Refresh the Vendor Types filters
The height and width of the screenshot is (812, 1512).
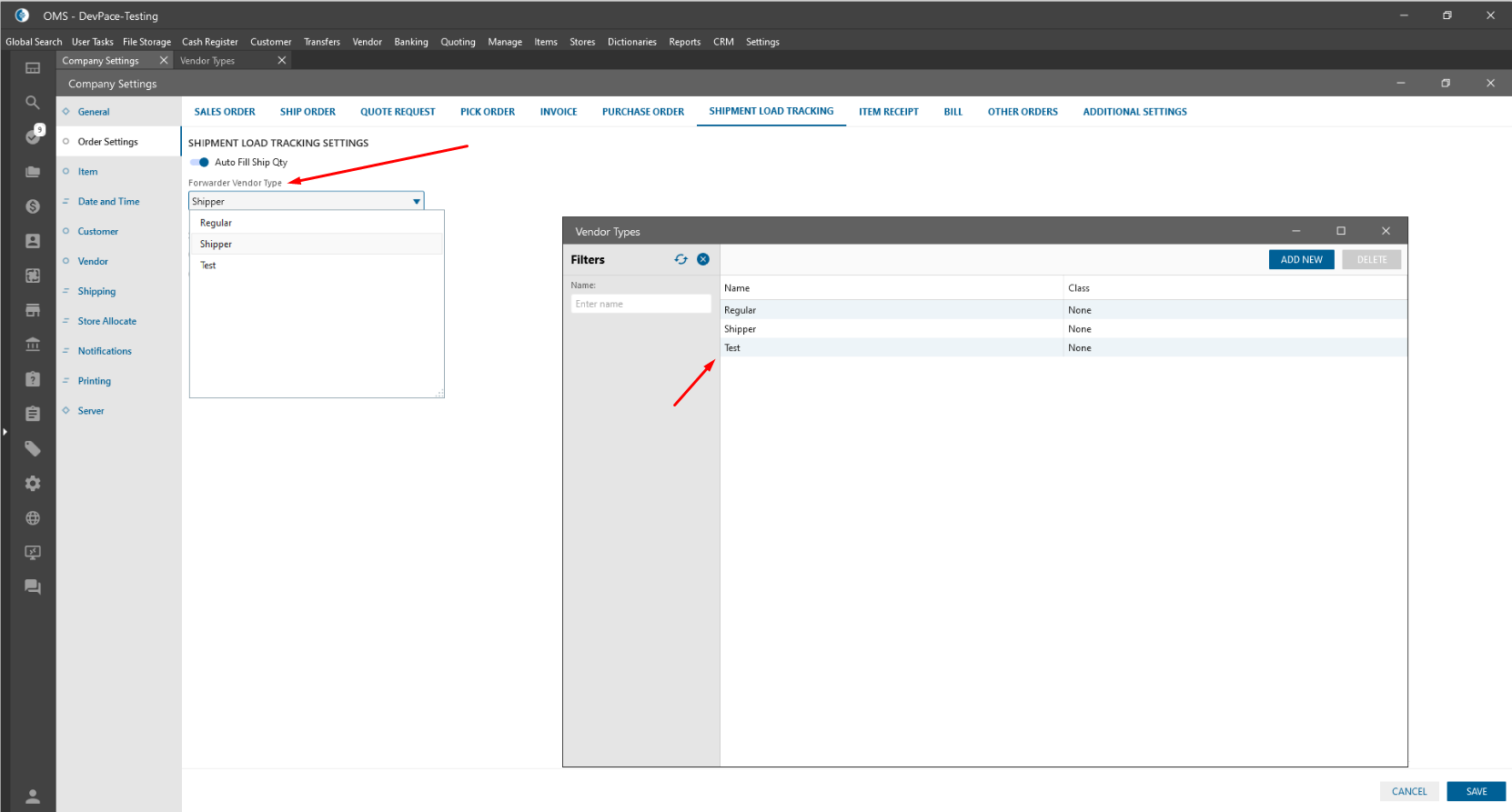click(681, 259)
